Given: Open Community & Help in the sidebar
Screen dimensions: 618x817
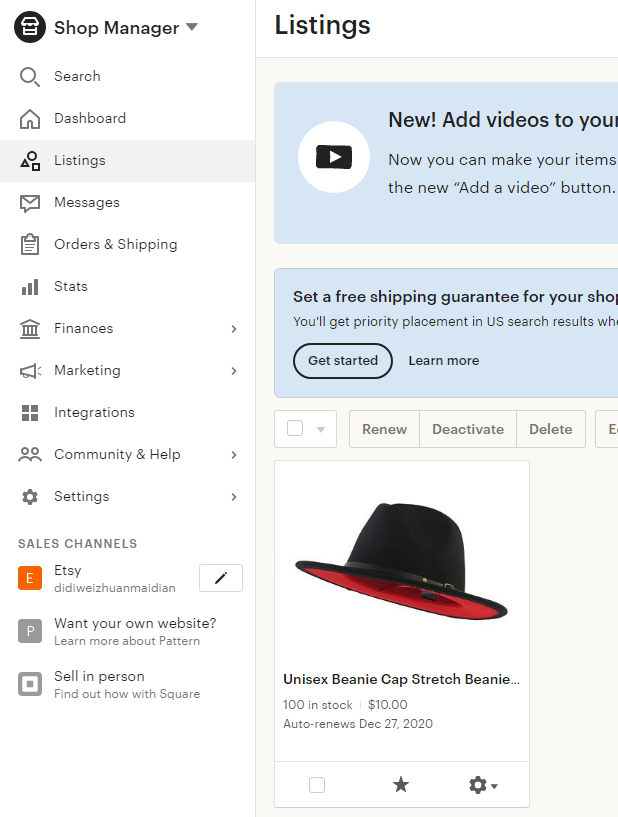Looking at the screenshot, I should click(117, 455).
